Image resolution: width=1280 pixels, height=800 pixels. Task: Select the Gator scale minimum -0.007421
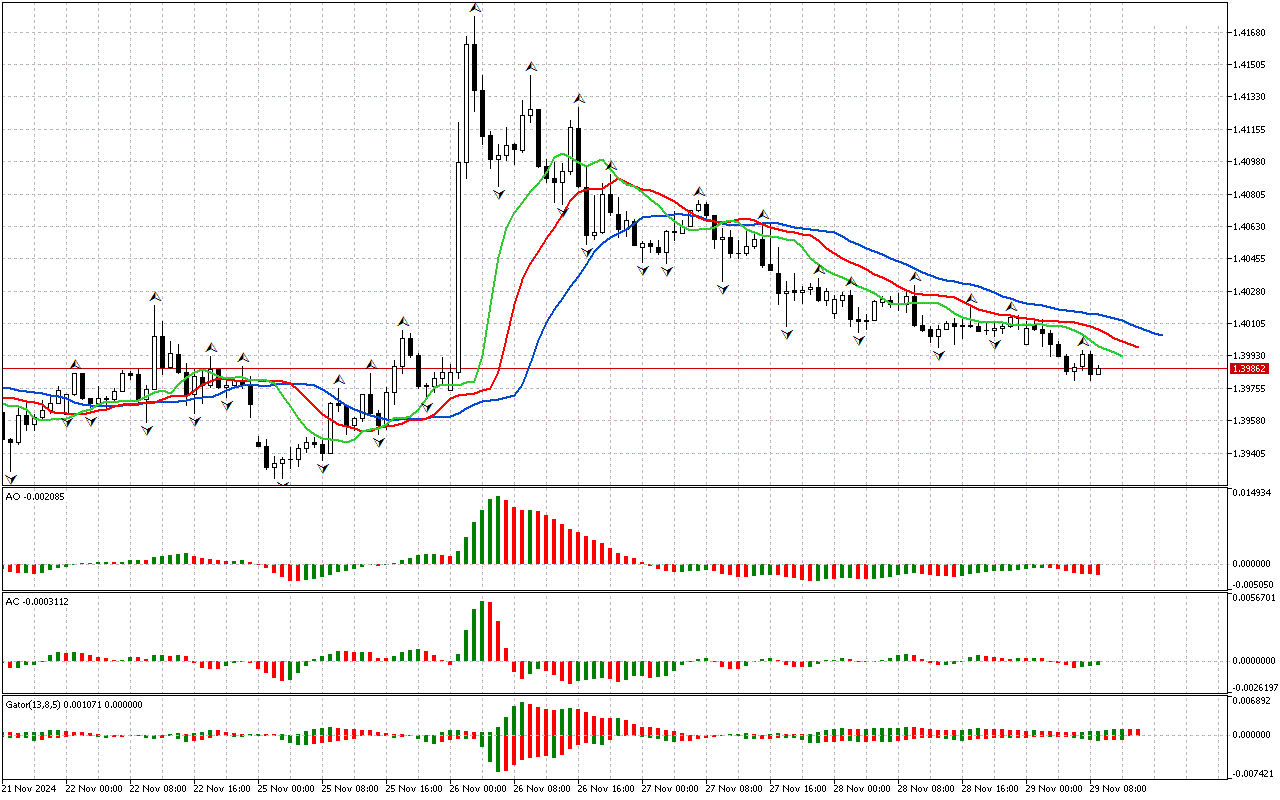1252,773
